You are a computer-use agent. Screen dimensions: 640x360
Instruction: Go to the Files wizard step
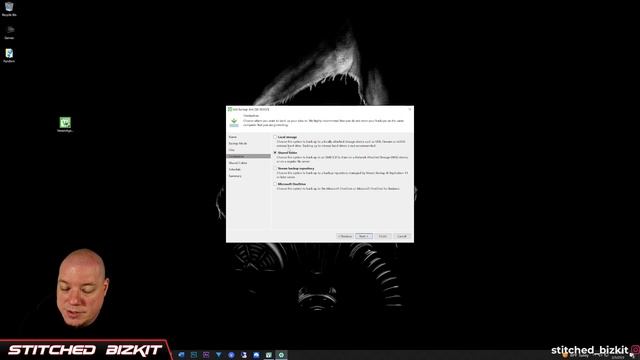click(x=232, y=150)
